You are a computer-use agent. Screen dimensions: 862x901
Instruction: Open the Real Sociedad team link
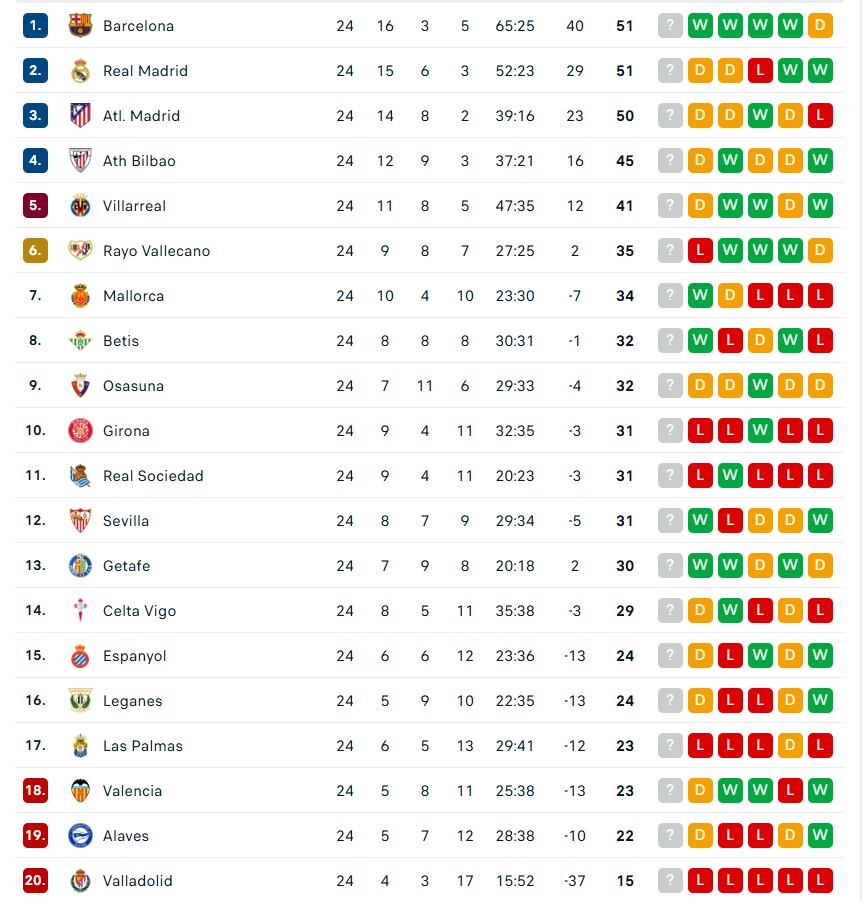click(153, 476)
